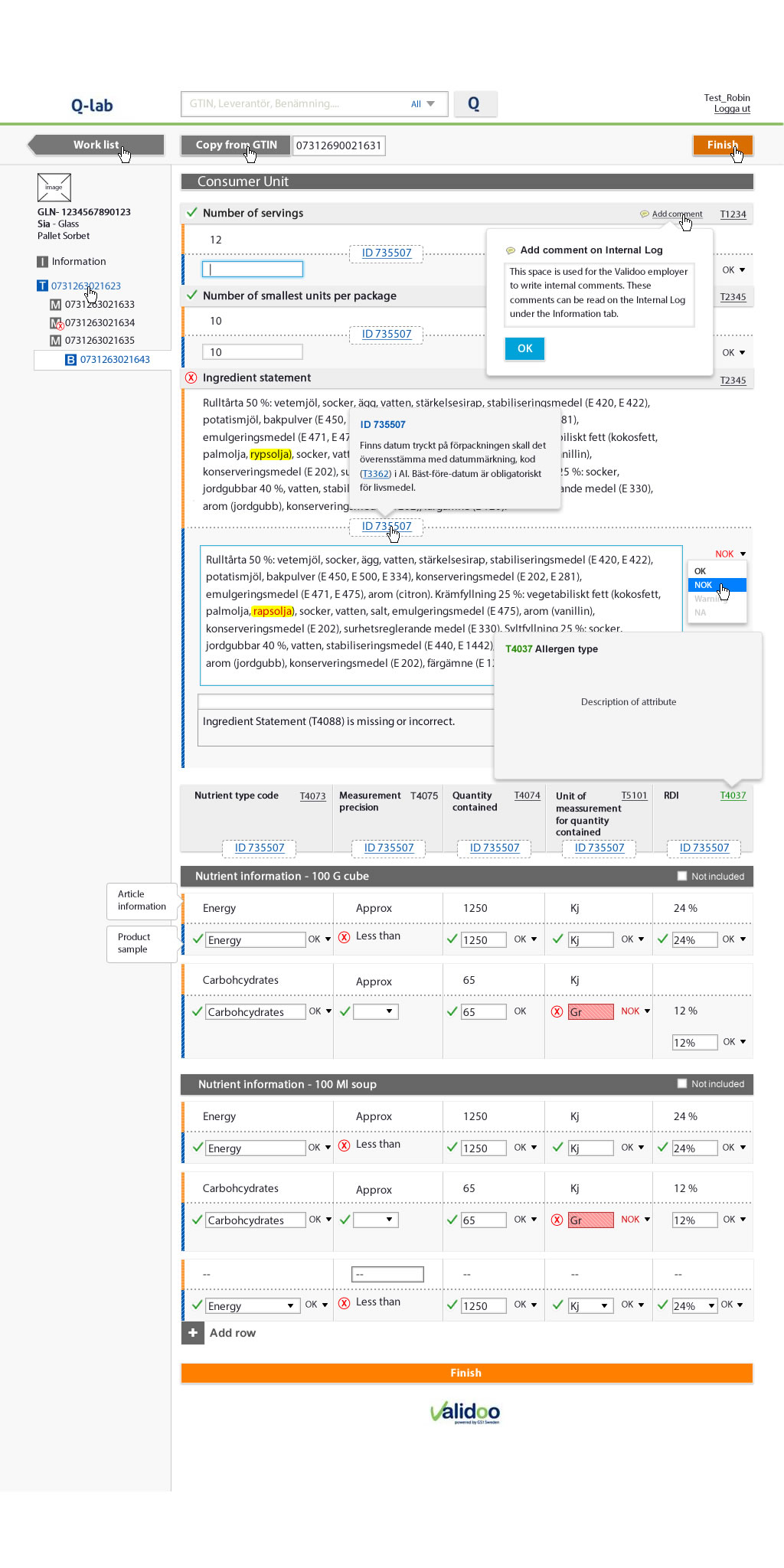Open the All search filter dropdown
This screenshot has height=1568, width=784.
[x=423, y=104]
